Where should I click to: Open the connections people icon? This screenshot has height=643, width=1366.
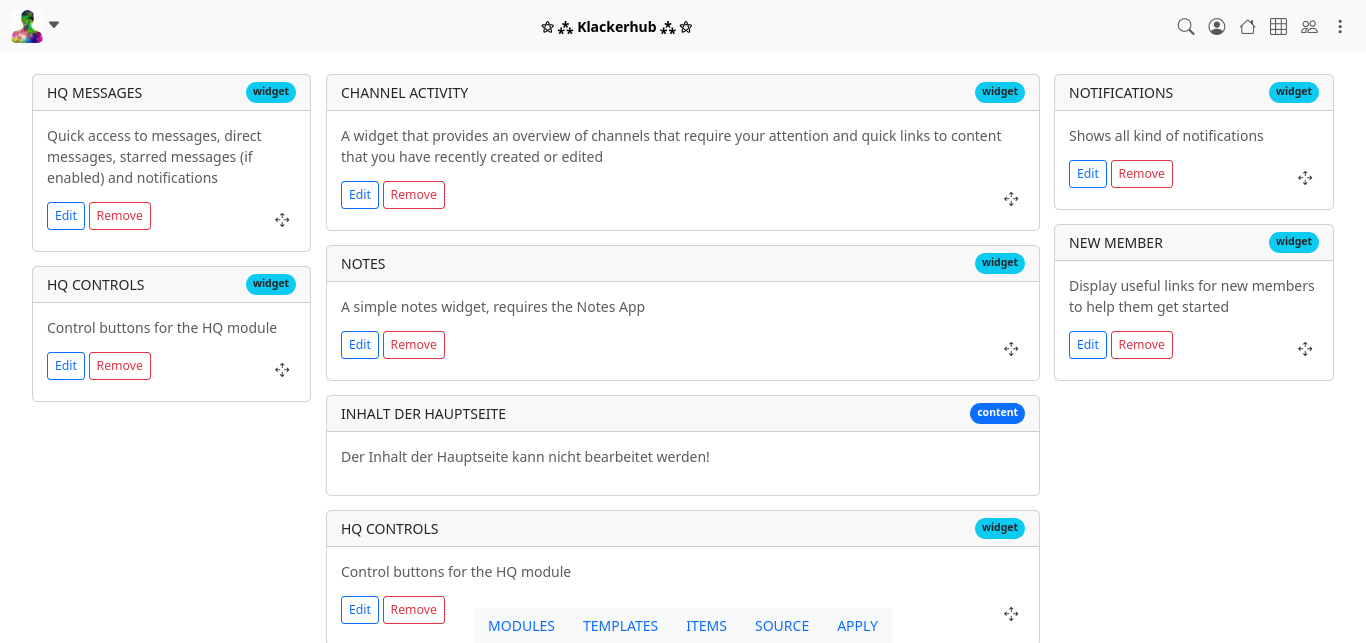(x=1309, y=27)
